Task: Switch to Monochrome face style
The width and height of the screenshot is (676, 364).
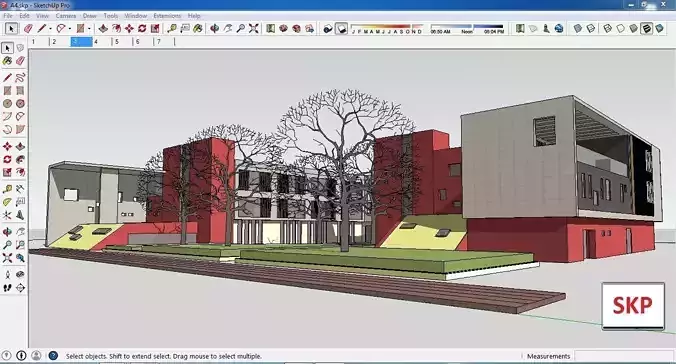Action: point(659,28)
